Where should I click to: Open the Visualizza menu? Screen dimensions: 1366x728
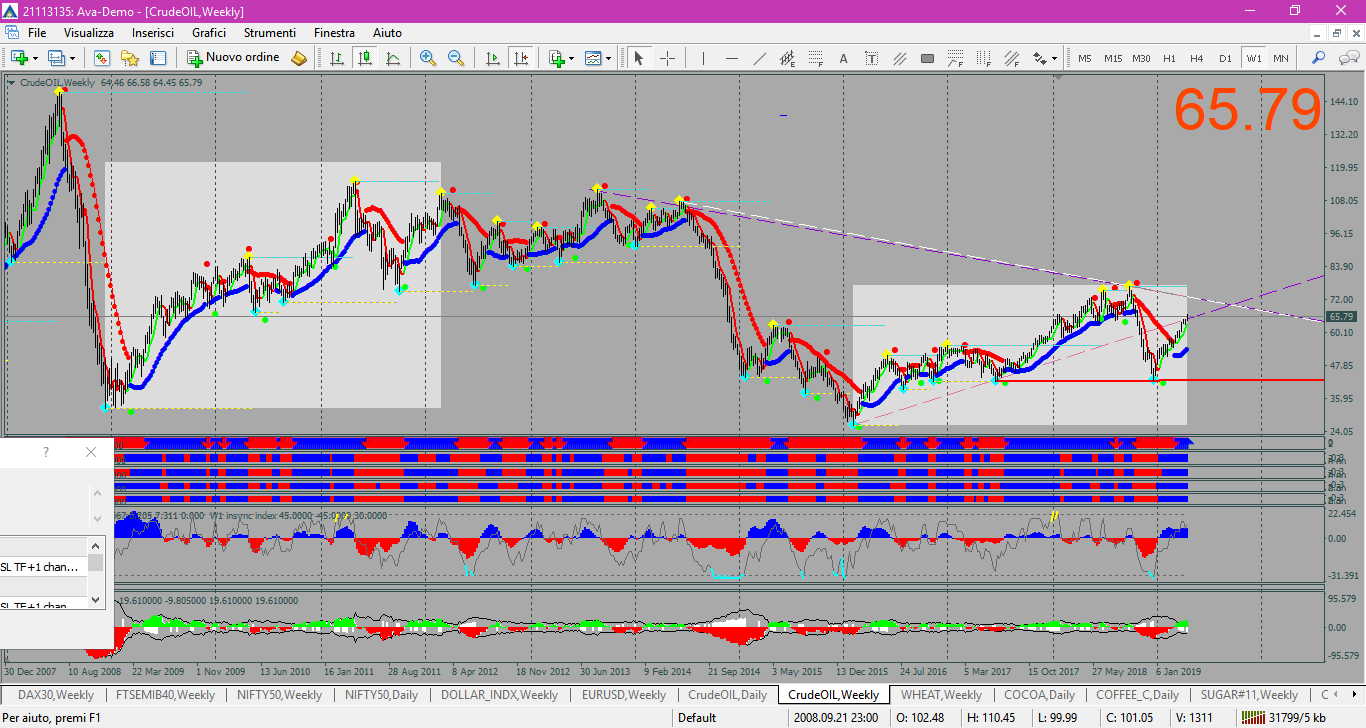point(89,33)
